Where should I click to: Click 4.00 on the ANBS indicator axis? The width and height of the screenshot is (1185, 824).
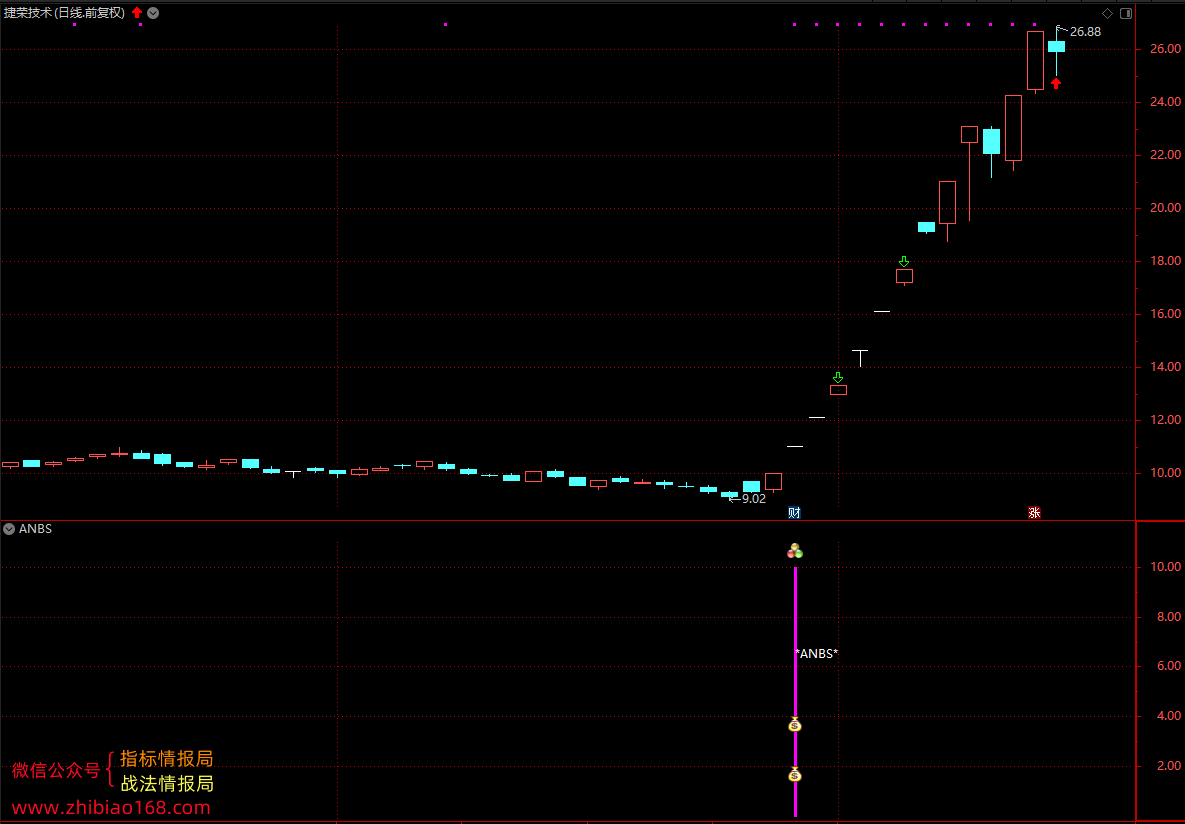(x=1168, y=715)
